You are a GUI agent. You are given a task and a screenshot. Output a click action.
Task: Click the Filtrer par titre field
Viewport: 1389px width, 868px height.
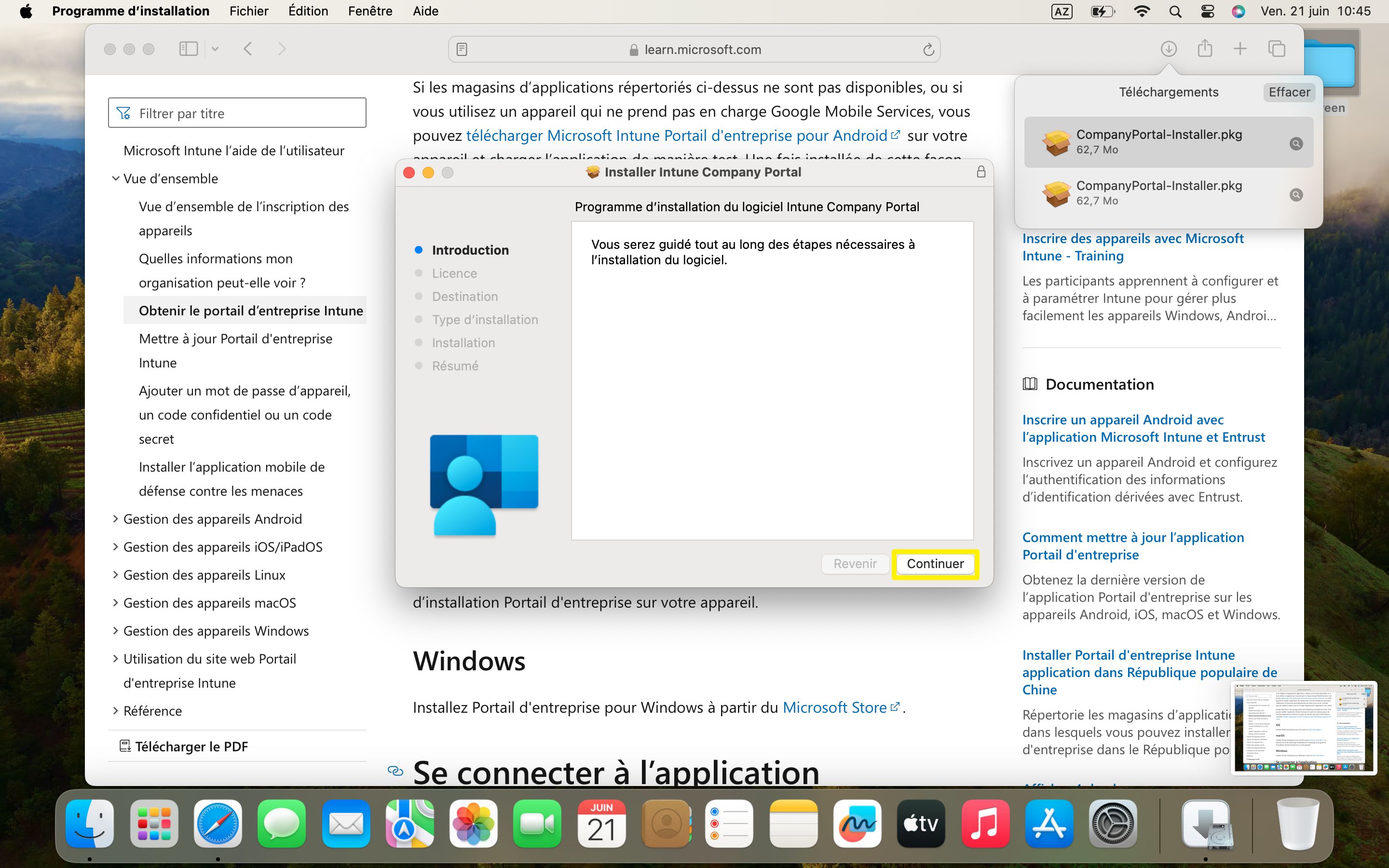237,113
